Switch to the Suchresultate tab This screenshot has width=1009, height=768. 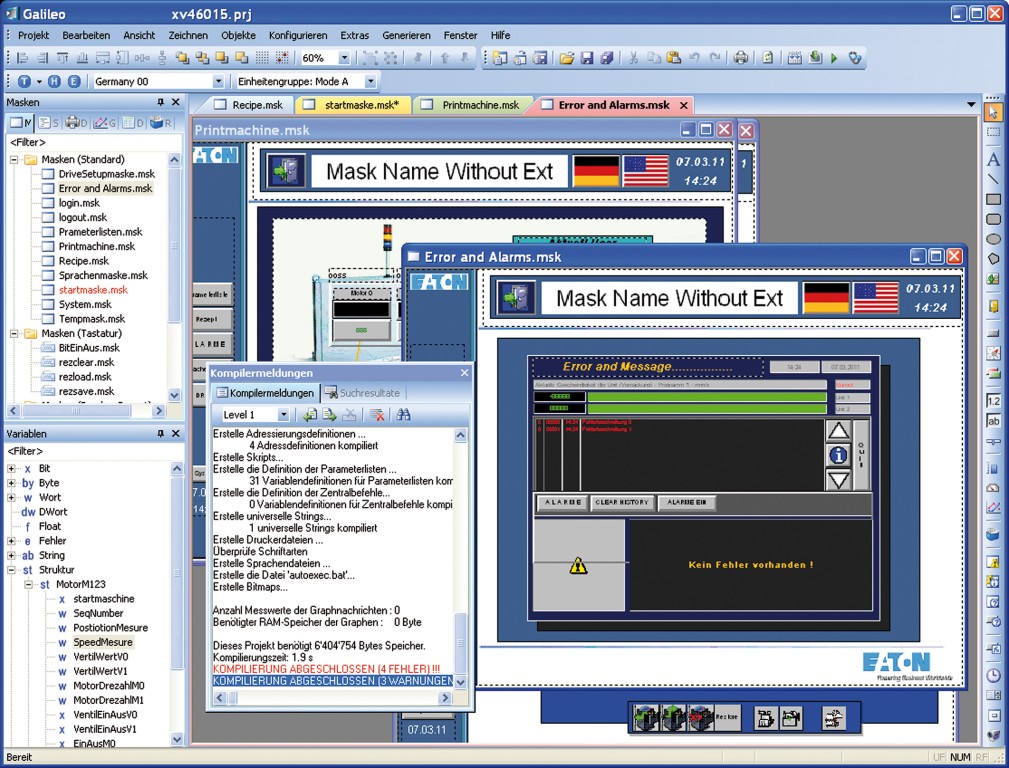(362, 393)
